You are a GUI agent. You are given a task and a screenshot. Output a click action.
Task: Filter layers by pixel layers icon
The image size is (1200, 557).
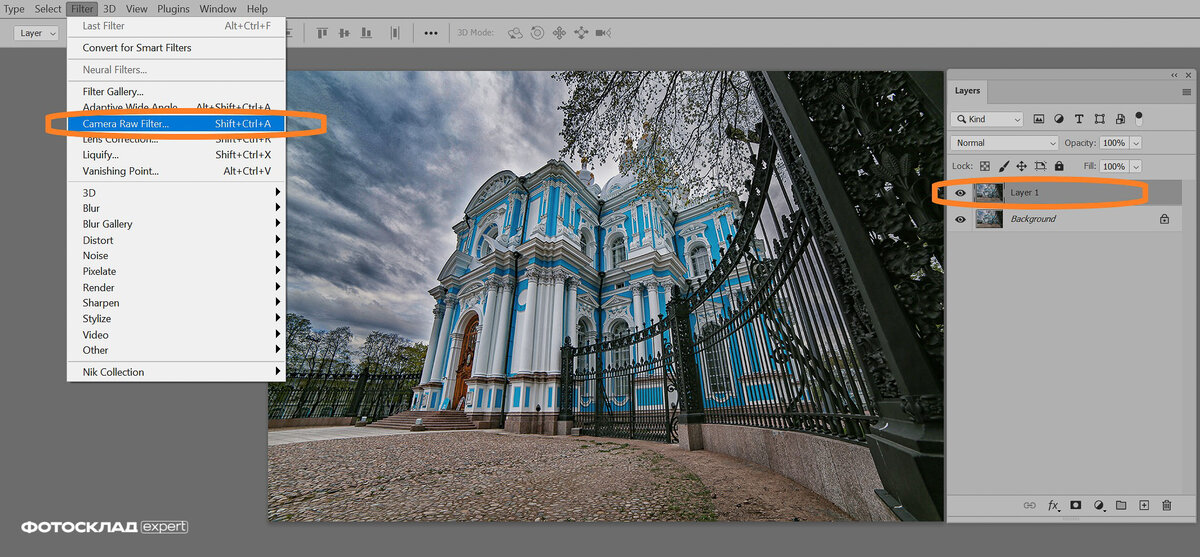tap(1039, 119)
